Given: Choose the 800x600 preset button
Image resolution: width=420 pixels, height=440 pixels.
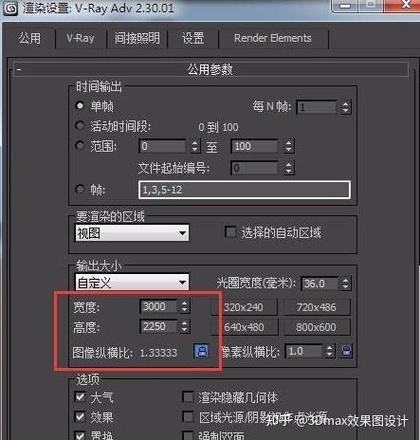Looking at the screenshot, I should click(x=316, y=327).
